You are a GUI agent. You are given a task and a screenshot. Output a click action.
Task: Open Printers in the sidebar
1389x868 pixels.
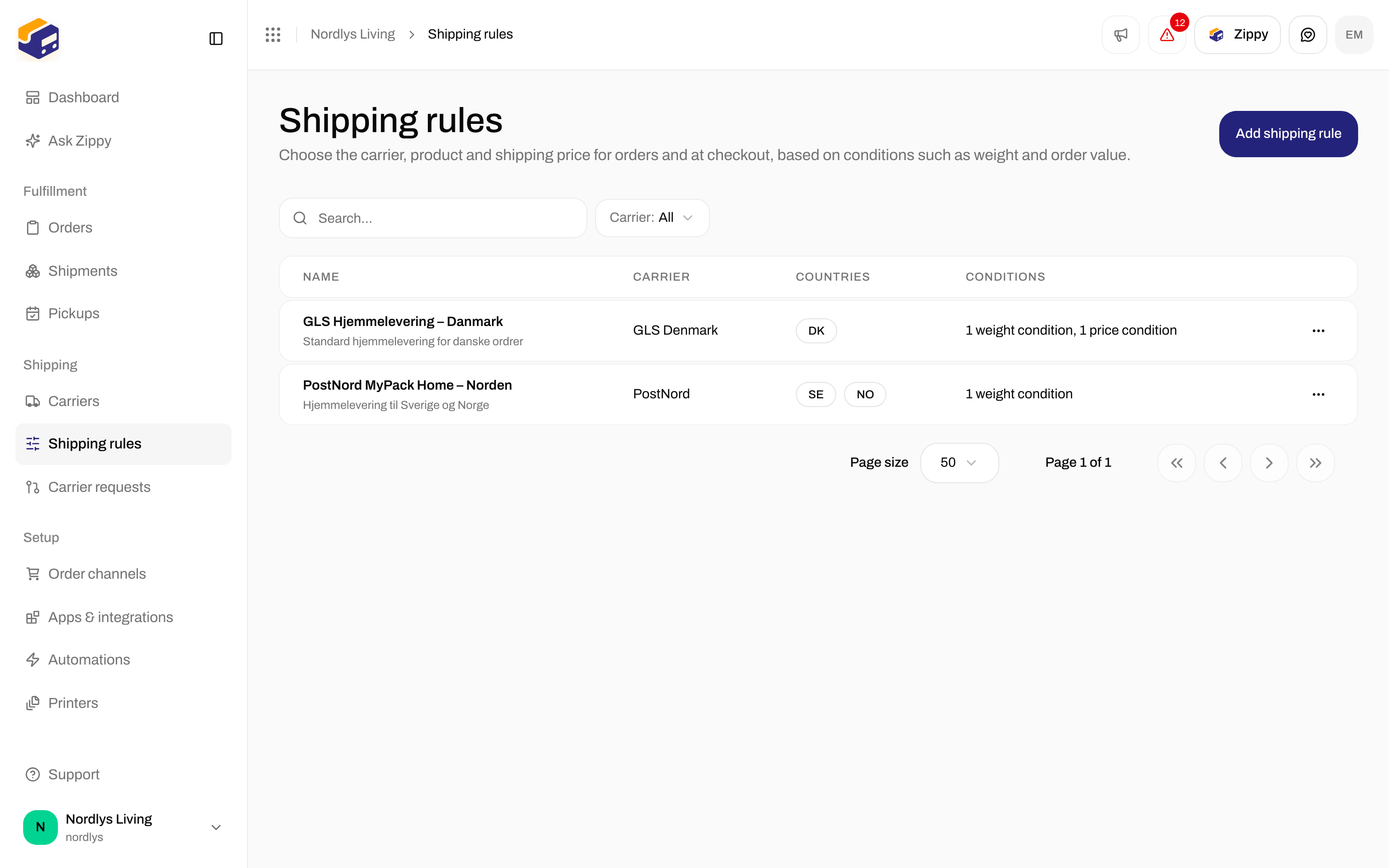pyautogui.click(x=123, y=703)
